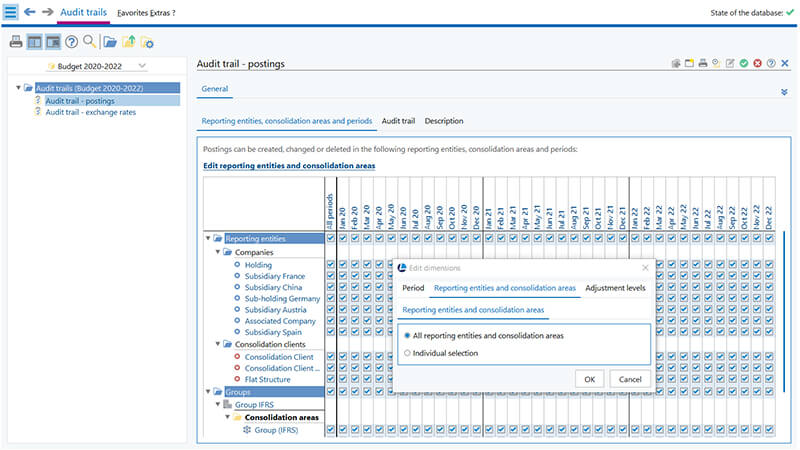
Task: Click the grey export icon in the postings header
Action: tap(676, 63)
